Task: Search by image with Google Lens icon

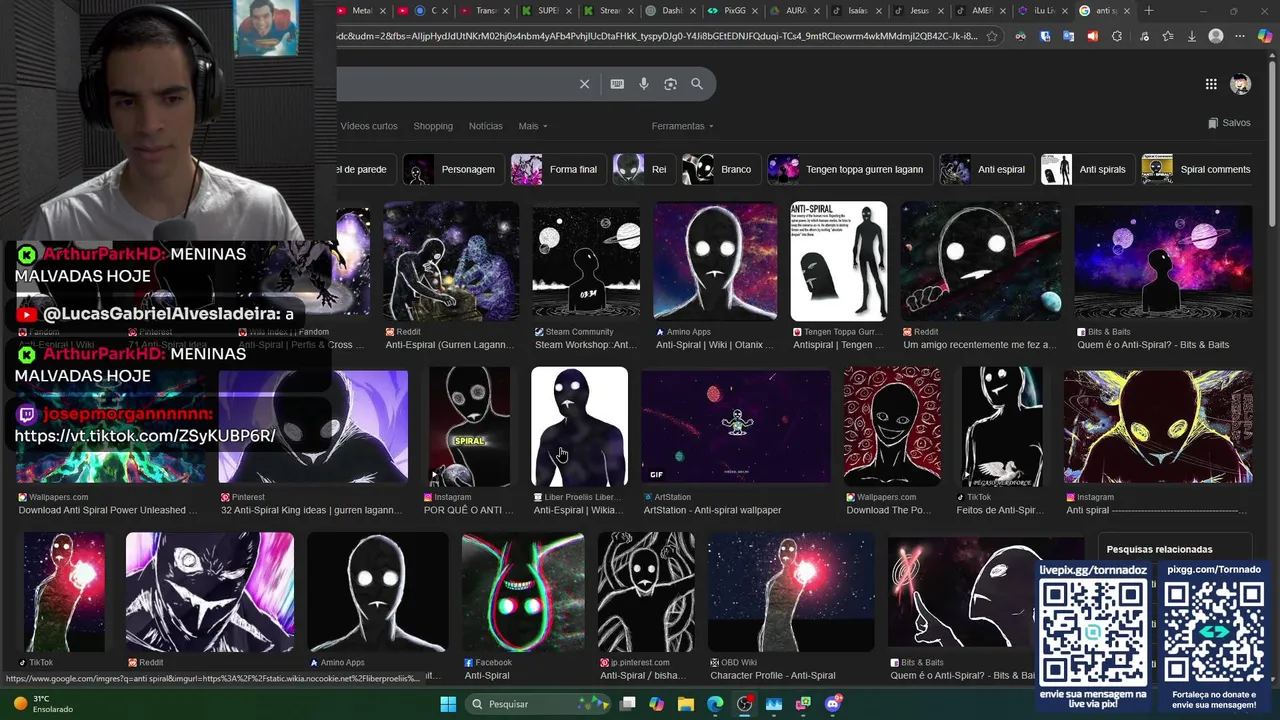Action: [x=670, y=84]
